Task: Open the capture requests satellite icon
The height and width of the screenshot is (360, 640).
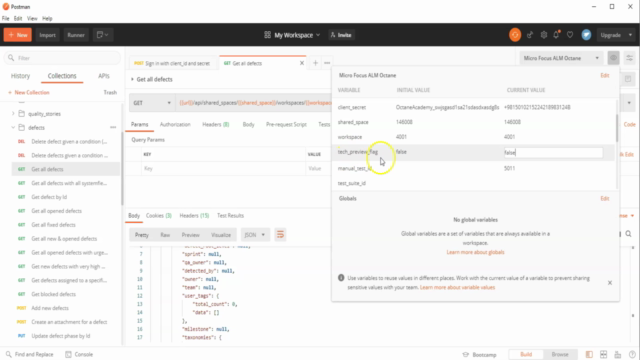Action: [x=530, y=35]
